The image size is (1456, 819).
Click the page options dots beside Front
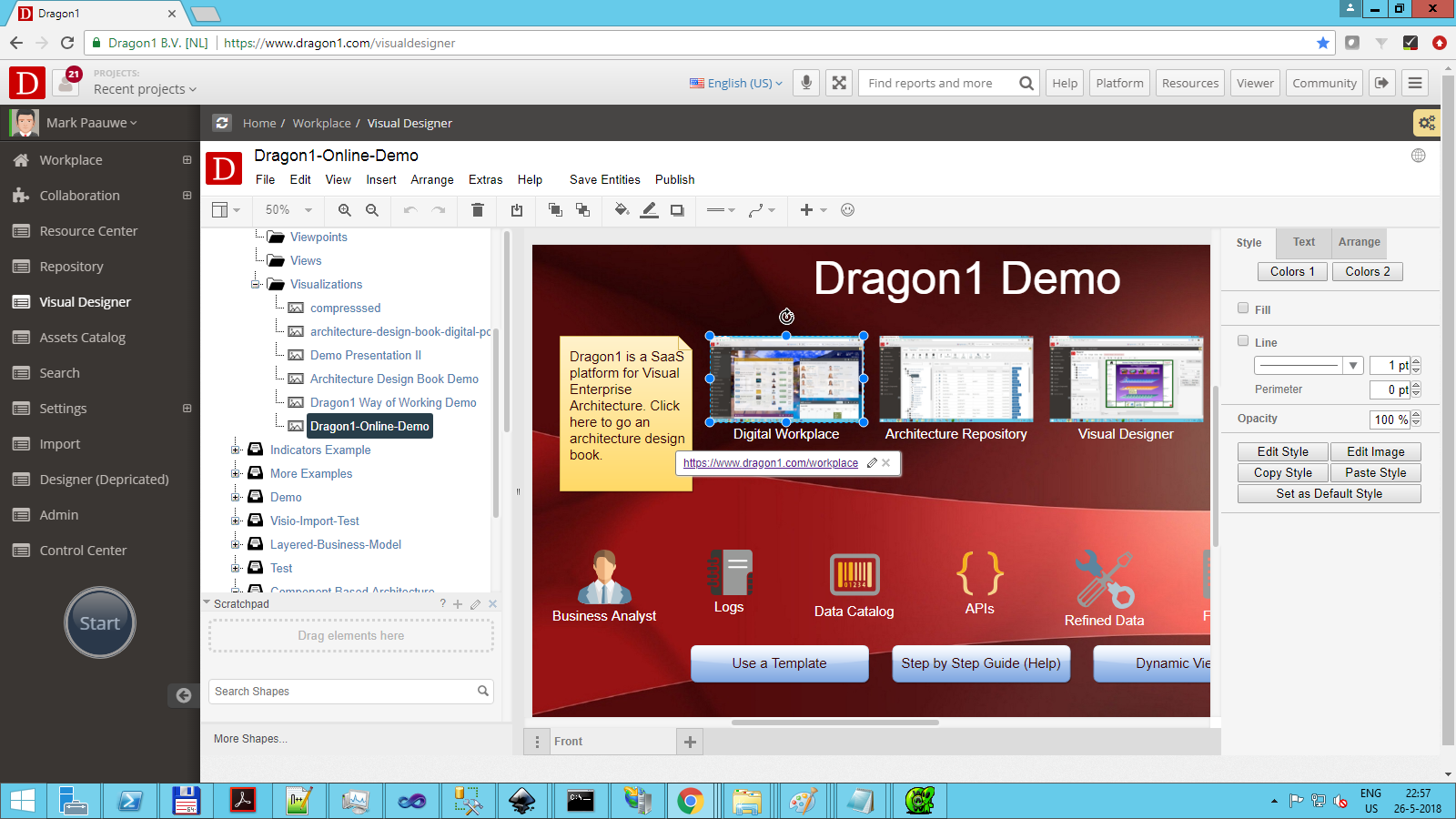point(537,742)
